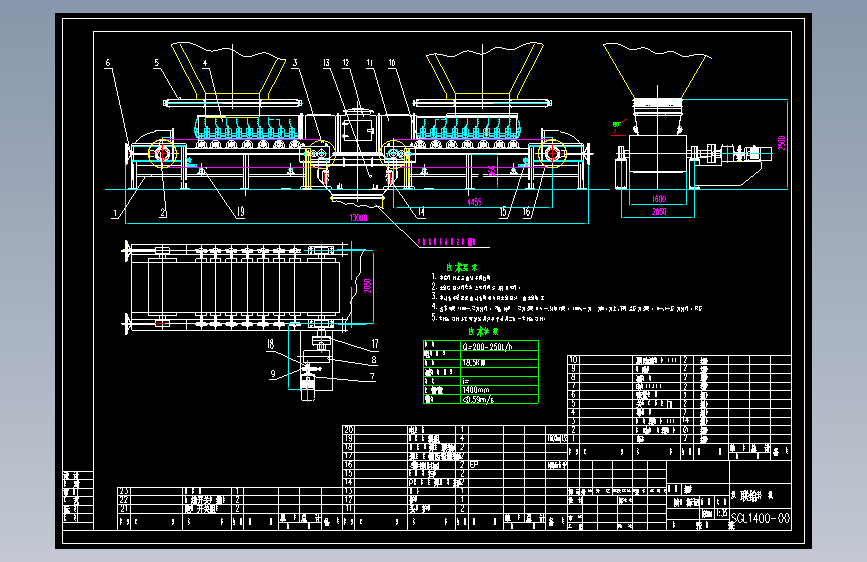Select balloon number 18 in the plan view
The height and width of the screenshot is (562, 867).
click(x=270, y=344)
